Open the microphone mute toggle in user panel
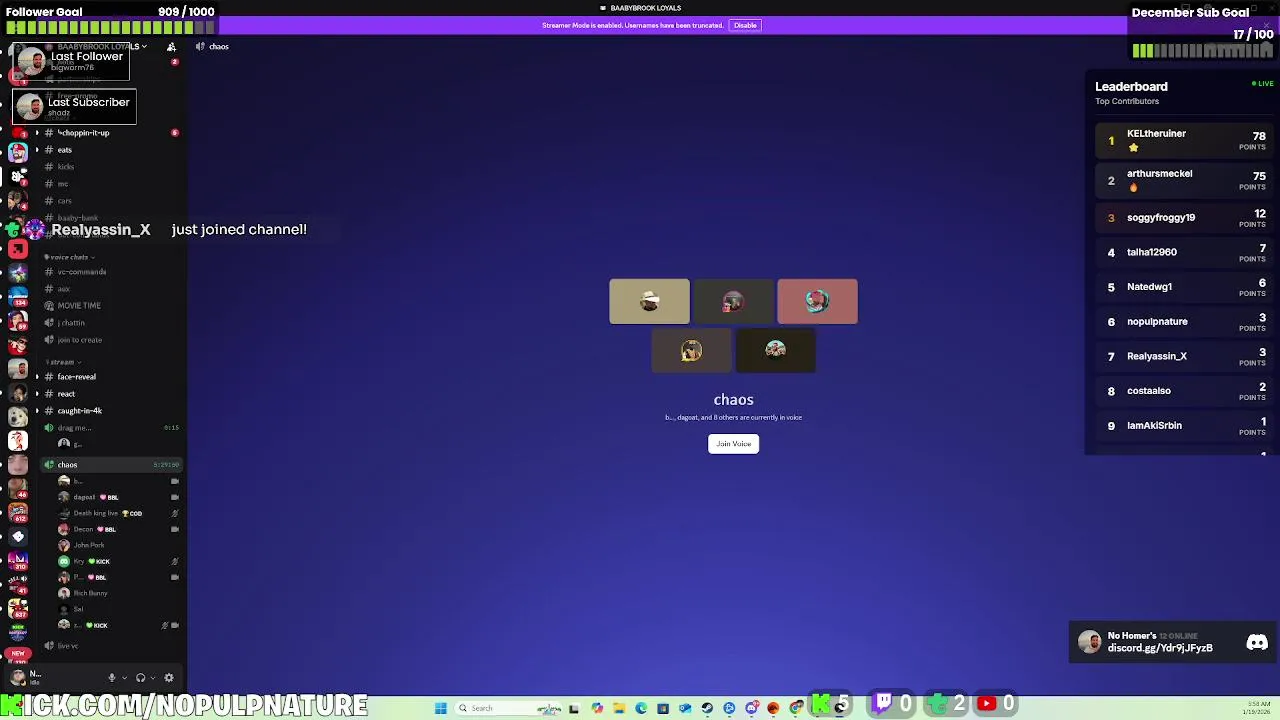The width and height of the screenshot is (1280, 720). click(x=112, y=678)
